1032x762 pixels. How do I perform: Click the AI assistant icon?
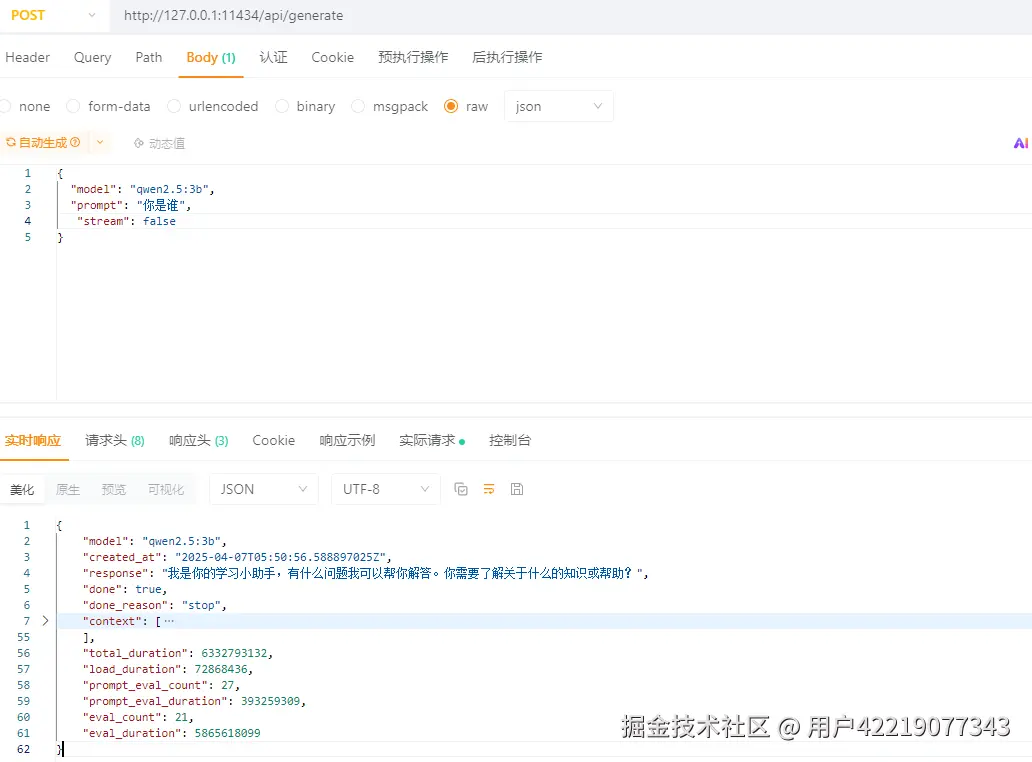tap(1021, 143)
